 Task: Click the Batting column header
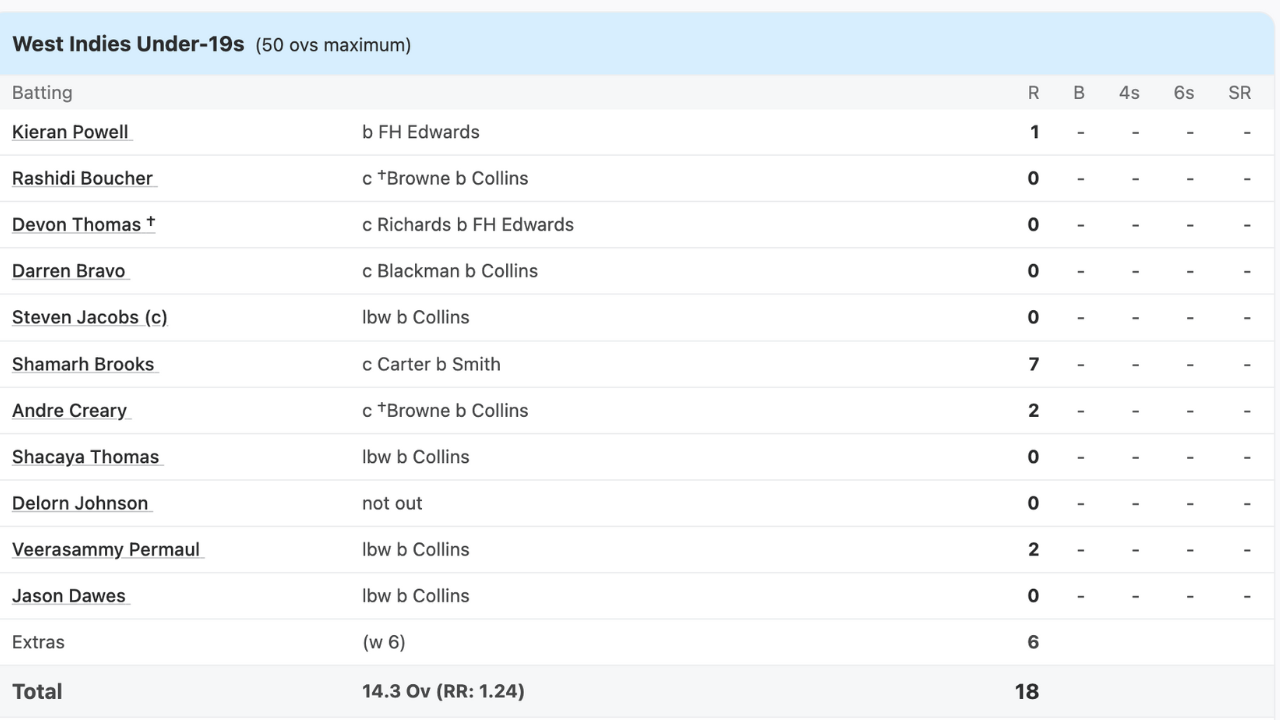click(42, 93)
